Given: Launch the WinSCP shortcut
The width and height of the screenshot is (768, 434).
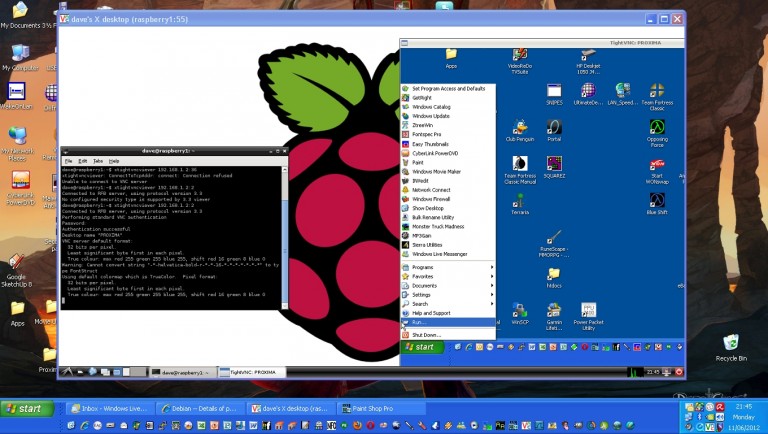Looking at the screenshot, I should point(520,314).
